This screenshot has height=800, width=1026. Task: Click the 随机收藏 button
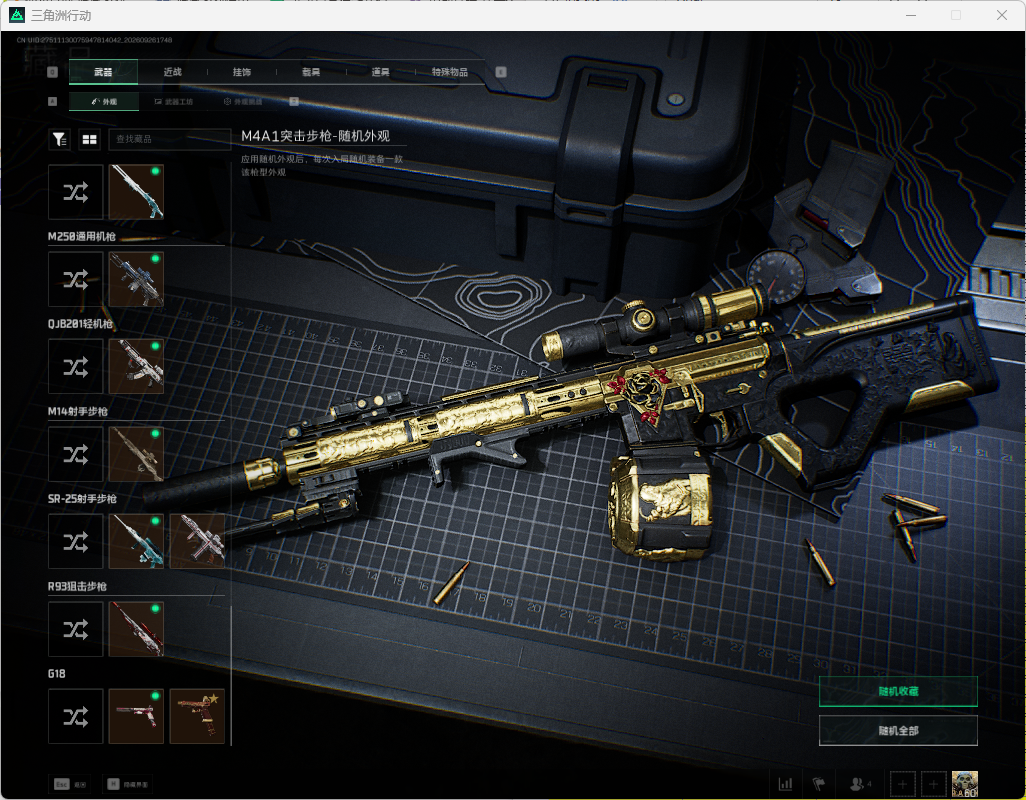tap(898, 691)
